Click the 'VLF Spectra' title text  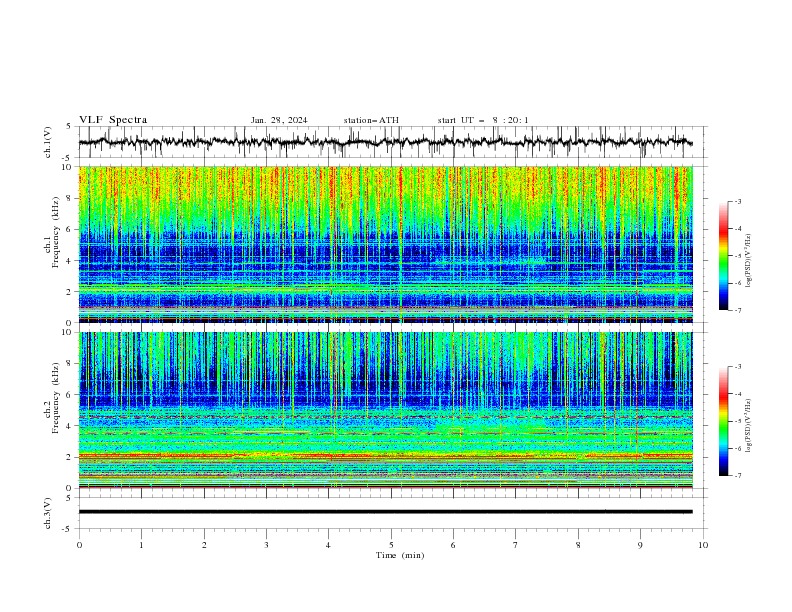[113, 120]
